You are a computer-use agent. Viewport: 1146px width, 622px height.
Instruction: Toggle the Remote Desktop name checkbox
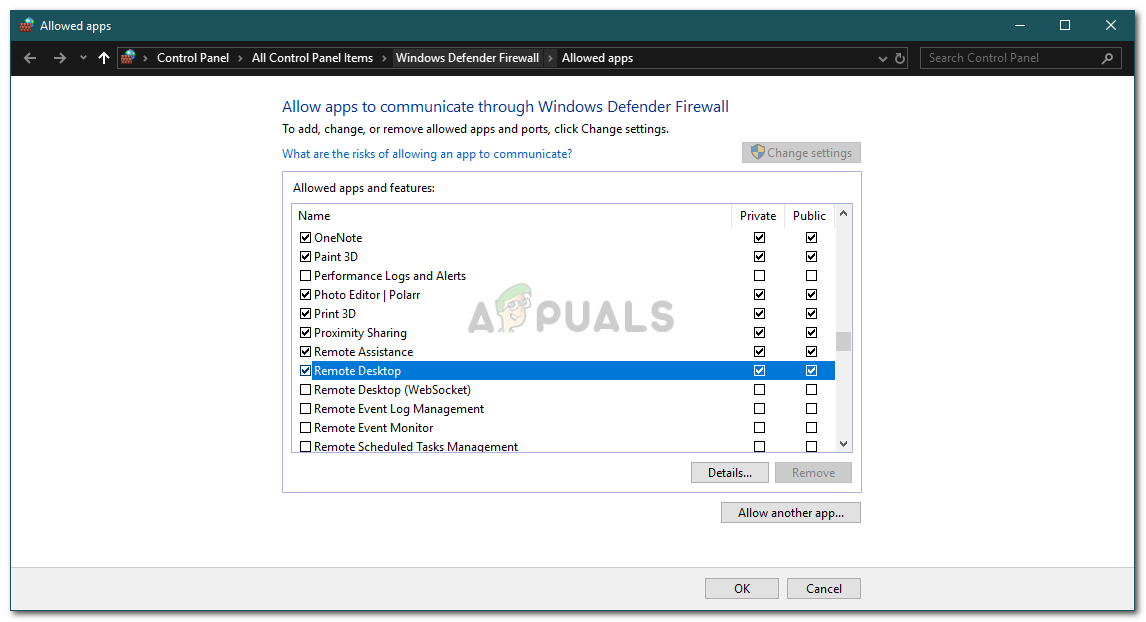[x=306, y=371]
